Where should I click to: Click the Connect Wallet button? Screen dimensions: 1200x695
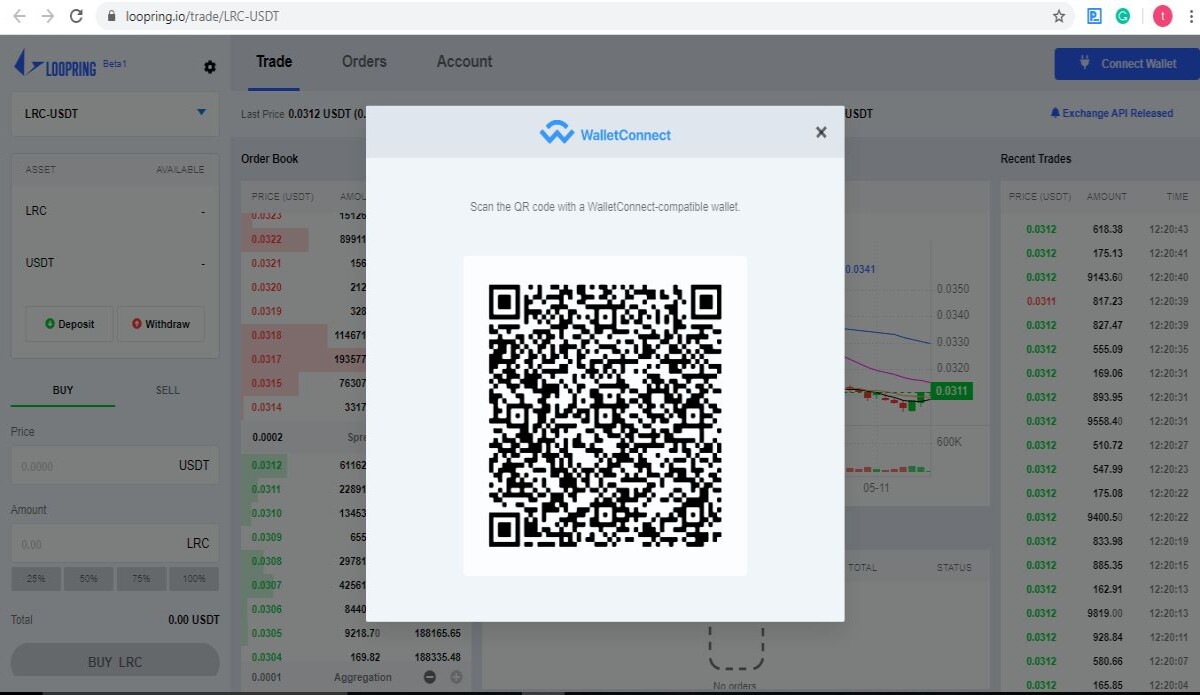pos(1127,63)
